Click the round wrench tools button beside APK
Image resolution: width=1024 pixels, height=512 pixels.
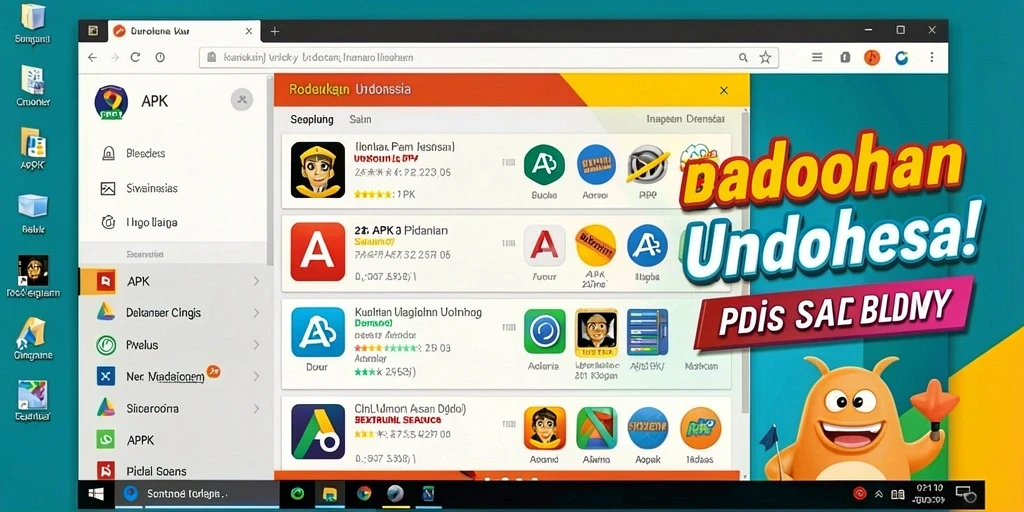242,99
